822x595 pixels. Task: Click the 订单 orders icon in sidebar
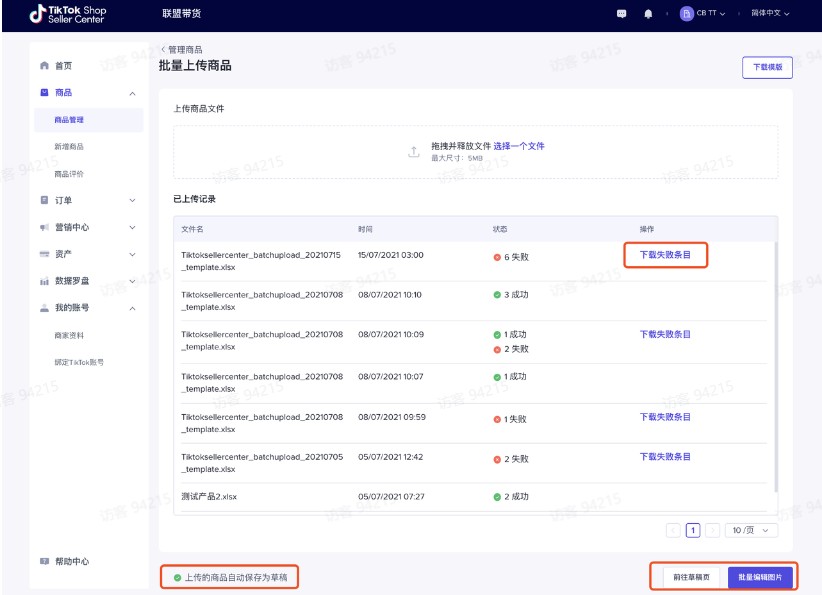44,201
